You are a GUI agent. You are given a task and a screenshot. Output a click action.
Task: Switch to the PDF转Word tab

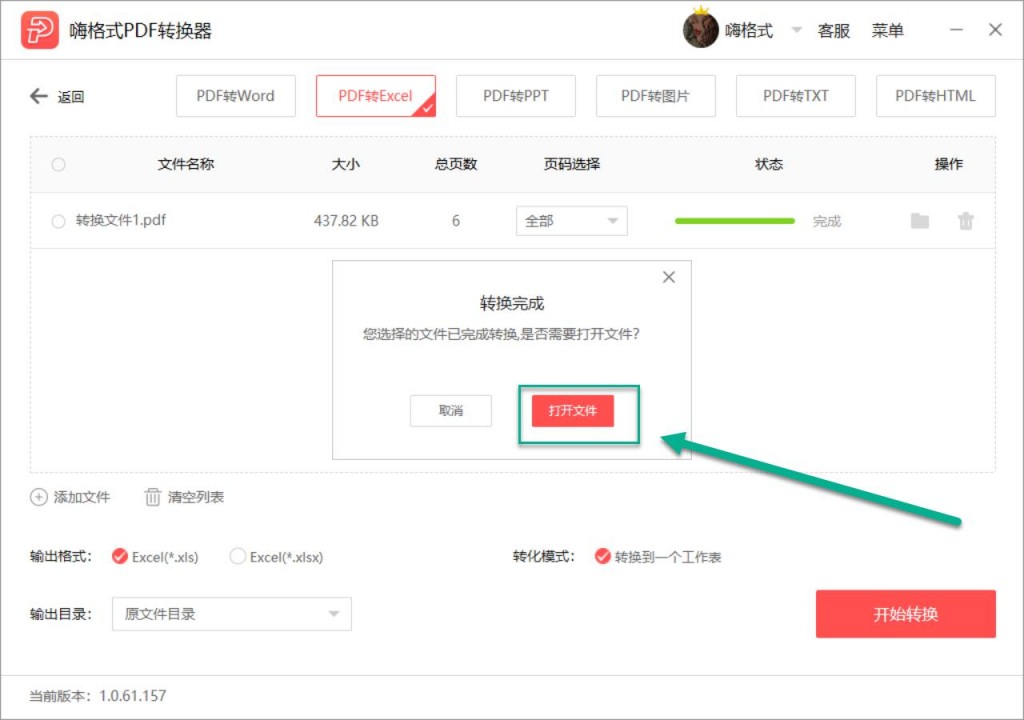point(236,96)
